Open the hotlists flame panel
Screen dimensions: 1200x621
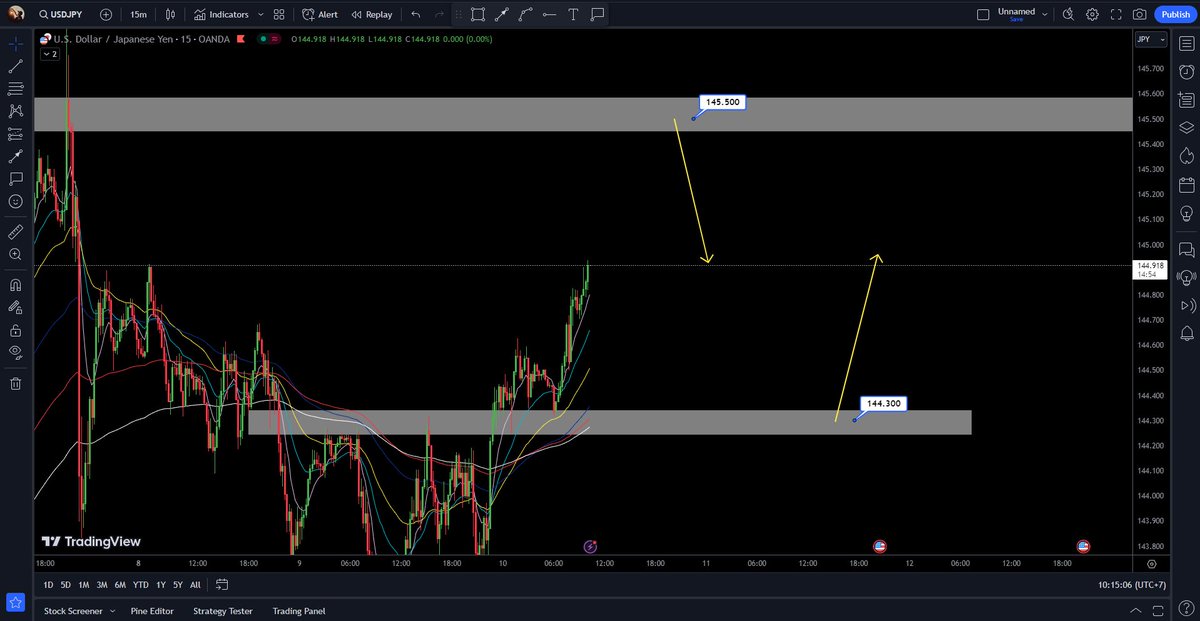point(1186,156)
